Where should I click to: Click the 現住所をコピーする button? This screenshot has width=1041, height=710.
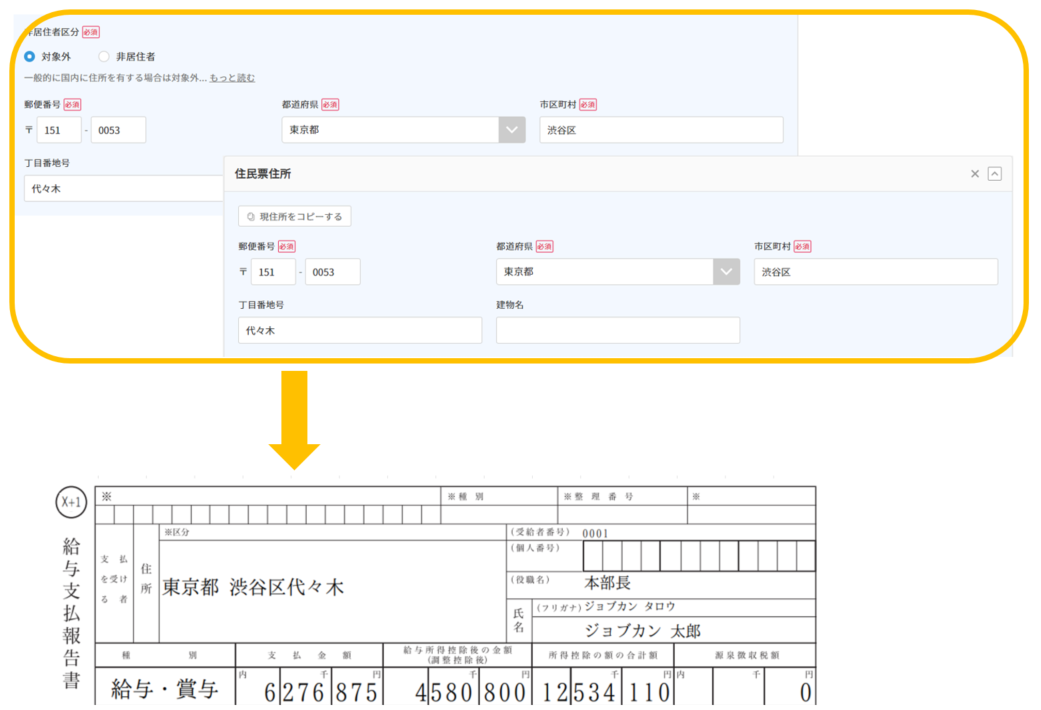pos(295,216)
